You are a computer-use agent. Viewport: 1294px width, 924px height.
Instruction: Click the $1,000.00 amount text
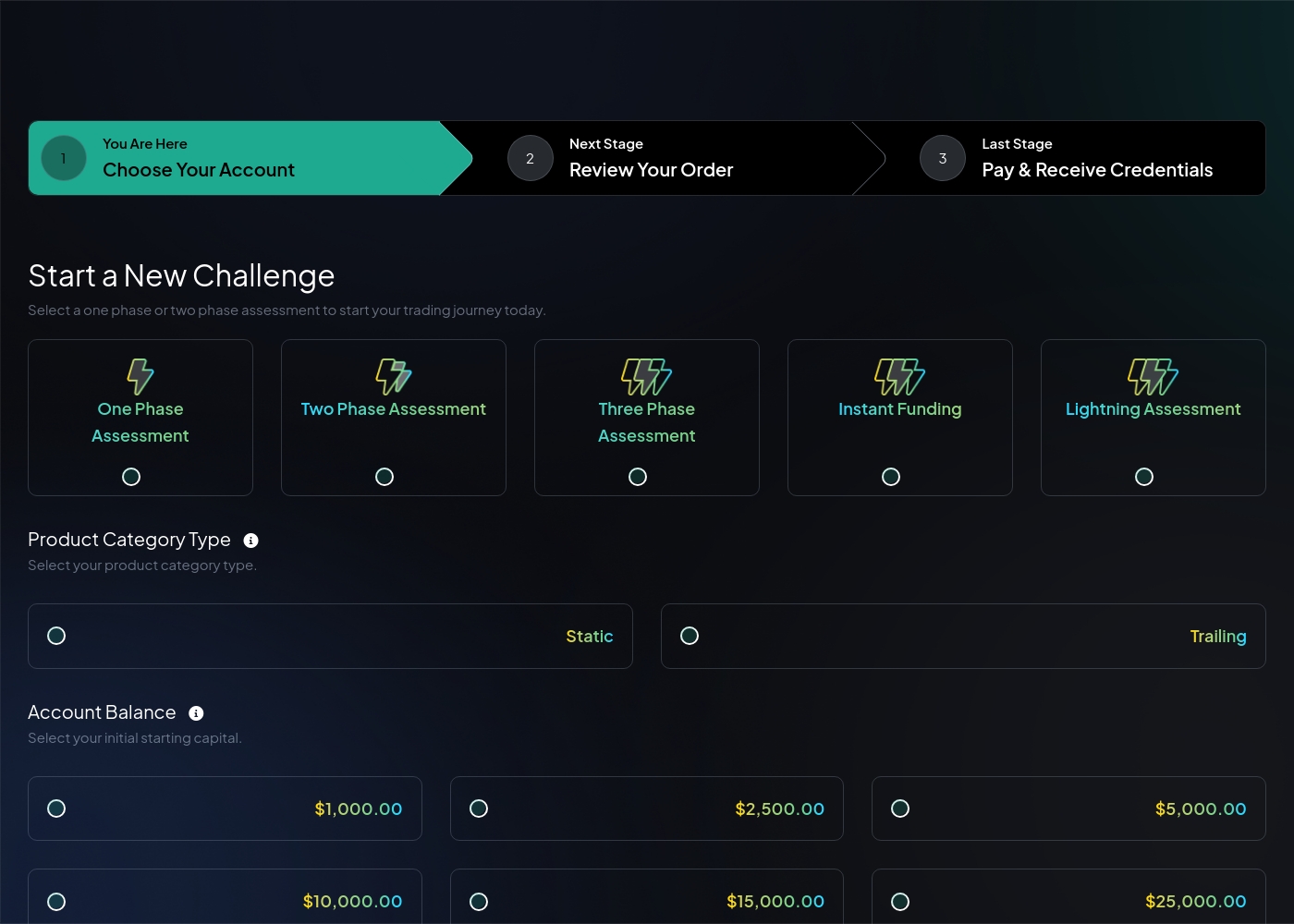point(359,809)
